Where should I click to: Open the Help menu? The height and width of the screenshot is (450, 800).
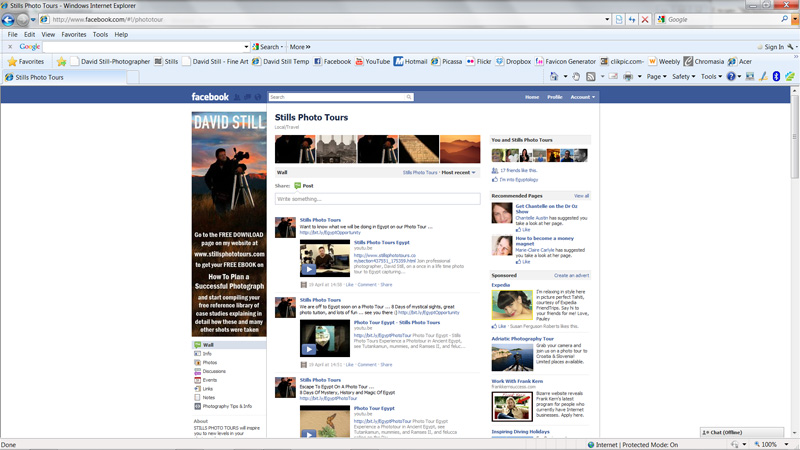pyautogui.click(x=121, y=35)
